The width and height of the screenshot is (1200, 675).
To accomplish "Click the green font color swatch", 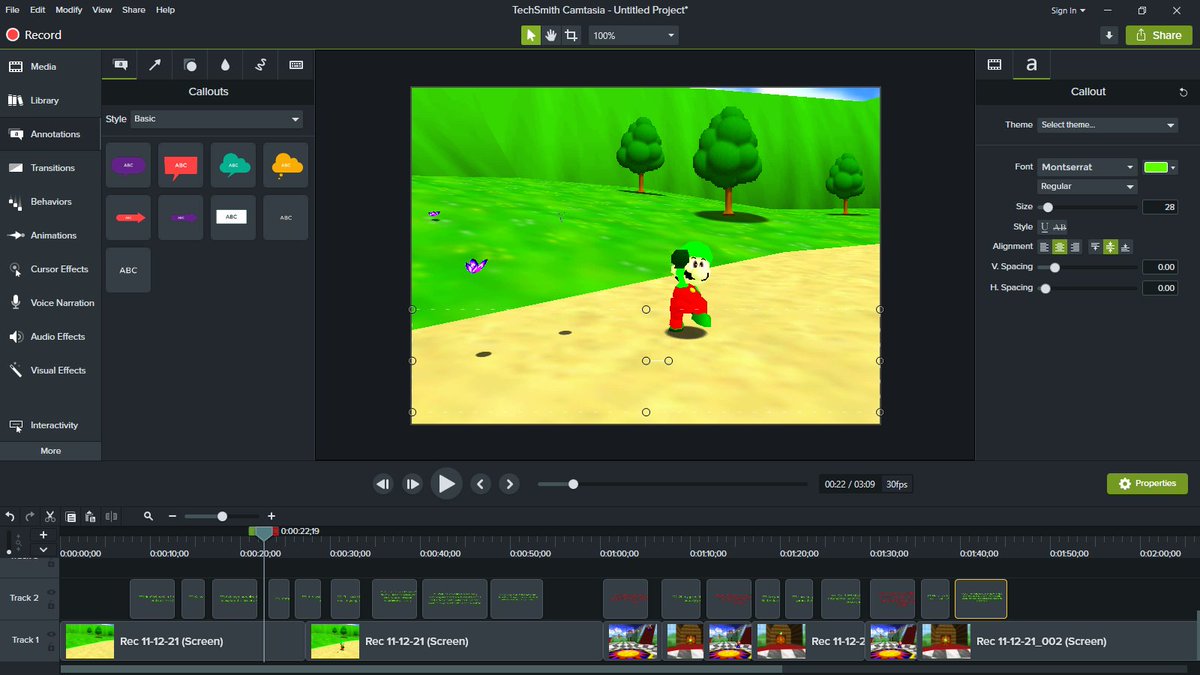I will (1156, 167).
